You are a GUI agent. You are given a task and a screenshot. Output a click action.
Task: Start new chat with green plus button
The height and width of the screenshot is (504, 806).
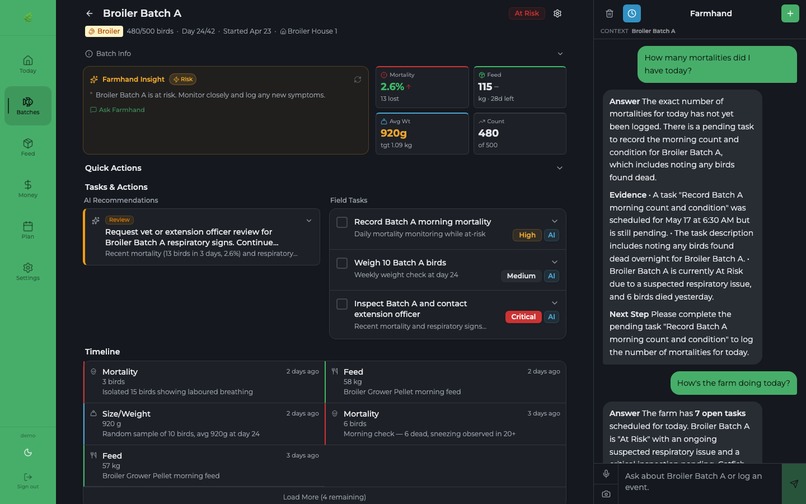click(790, 13)
